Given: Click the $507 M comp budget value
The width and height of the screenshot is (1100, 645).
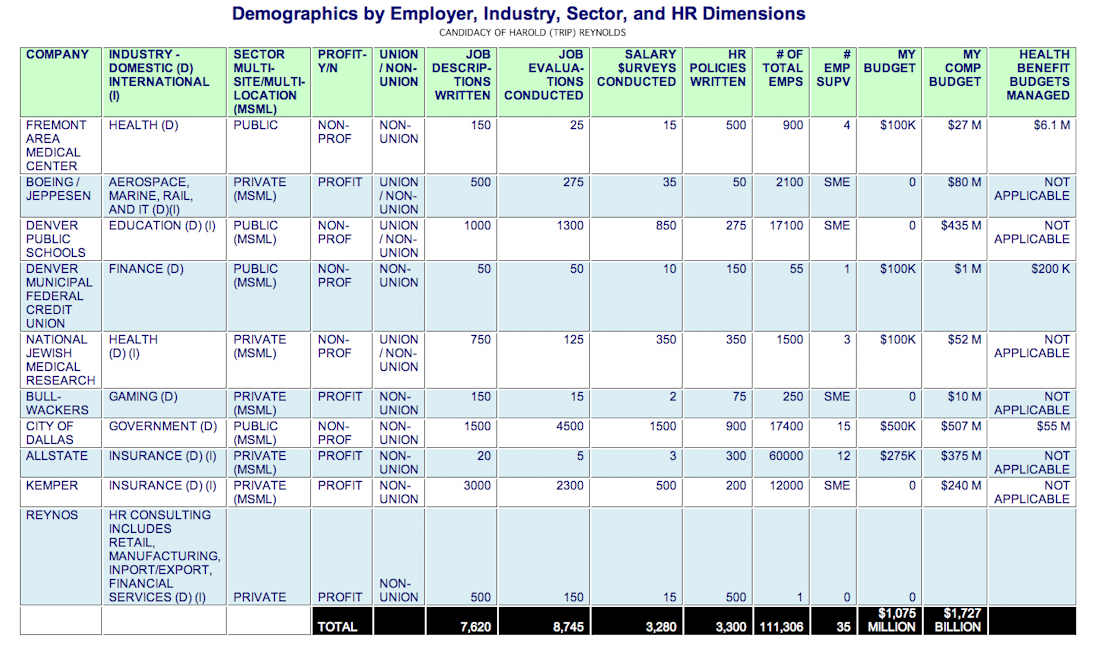Looking at the screenshot, I should [961, 427].
